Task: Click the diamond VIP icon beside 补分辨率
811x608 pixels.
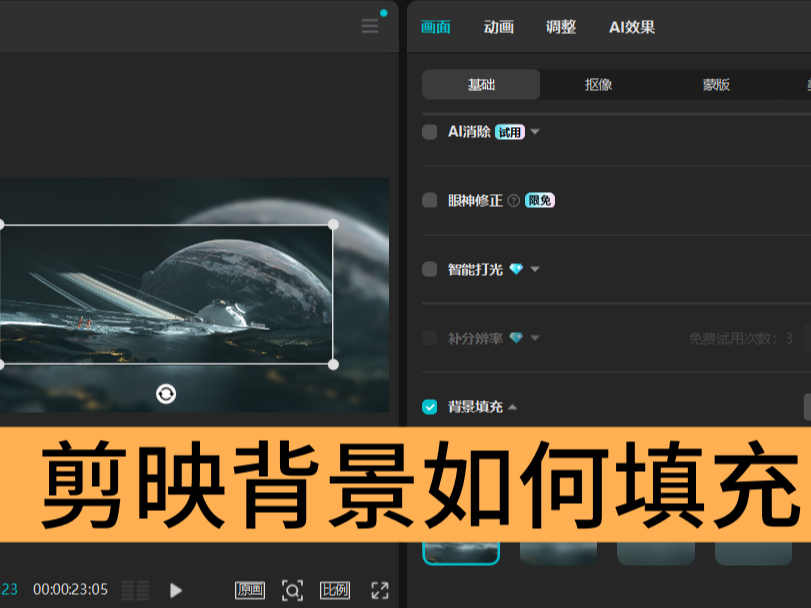Action: pos(516,338)
